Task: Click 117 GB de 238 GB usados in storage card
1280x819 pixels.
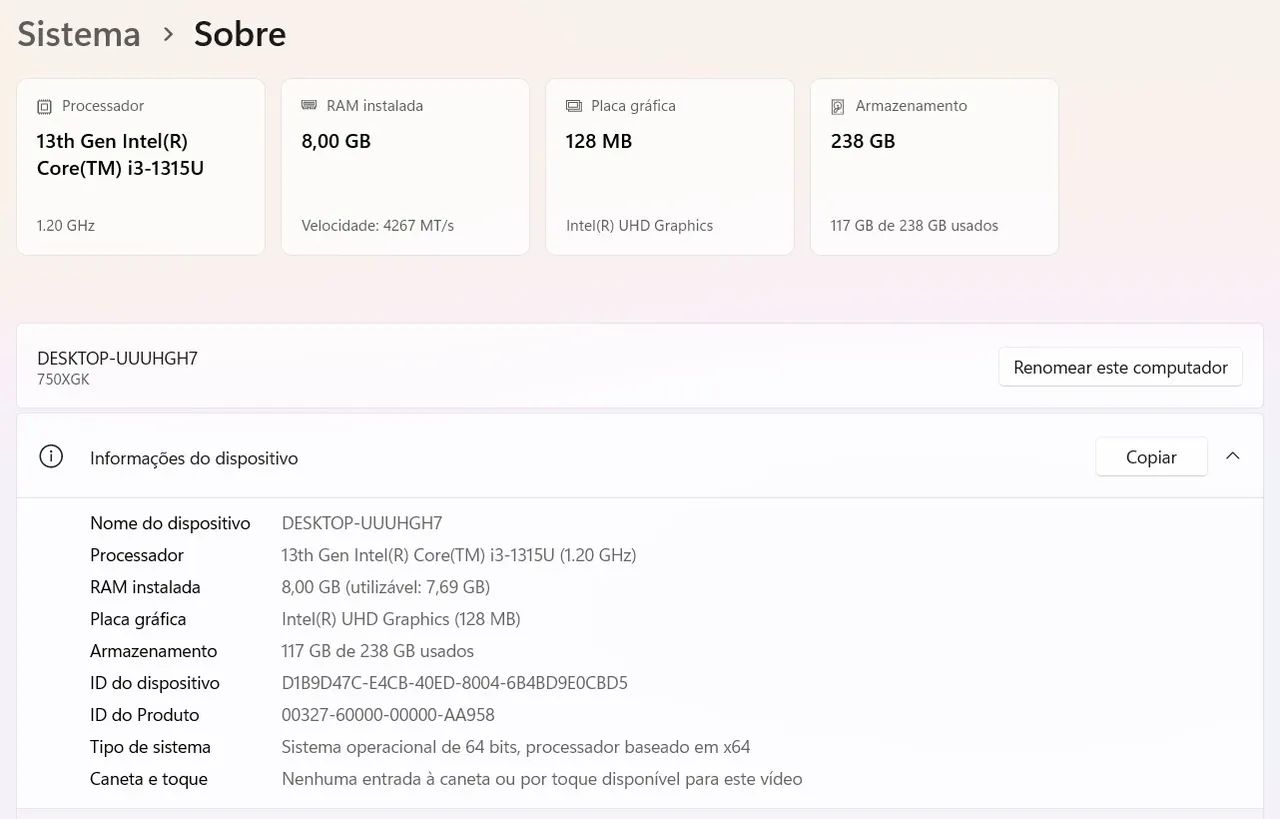Action: click(x=914, y=226)
